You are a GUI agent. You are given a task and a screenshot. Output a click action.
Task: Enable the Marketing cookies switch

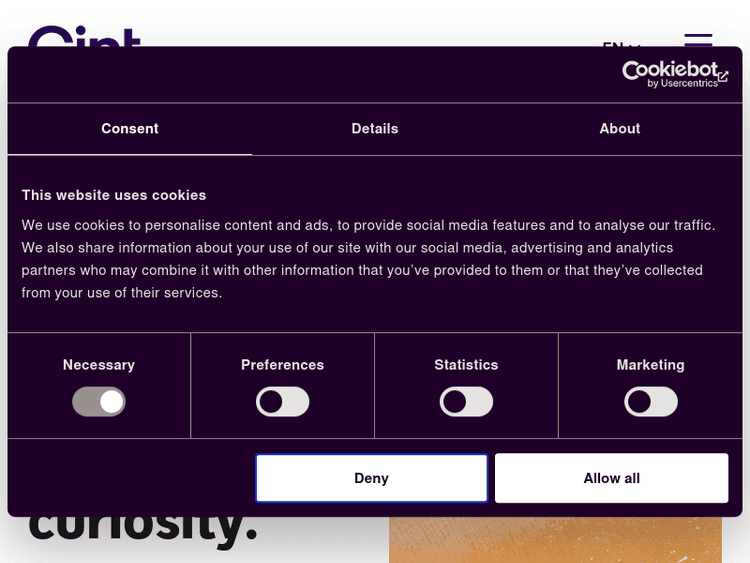pos(651,402)
